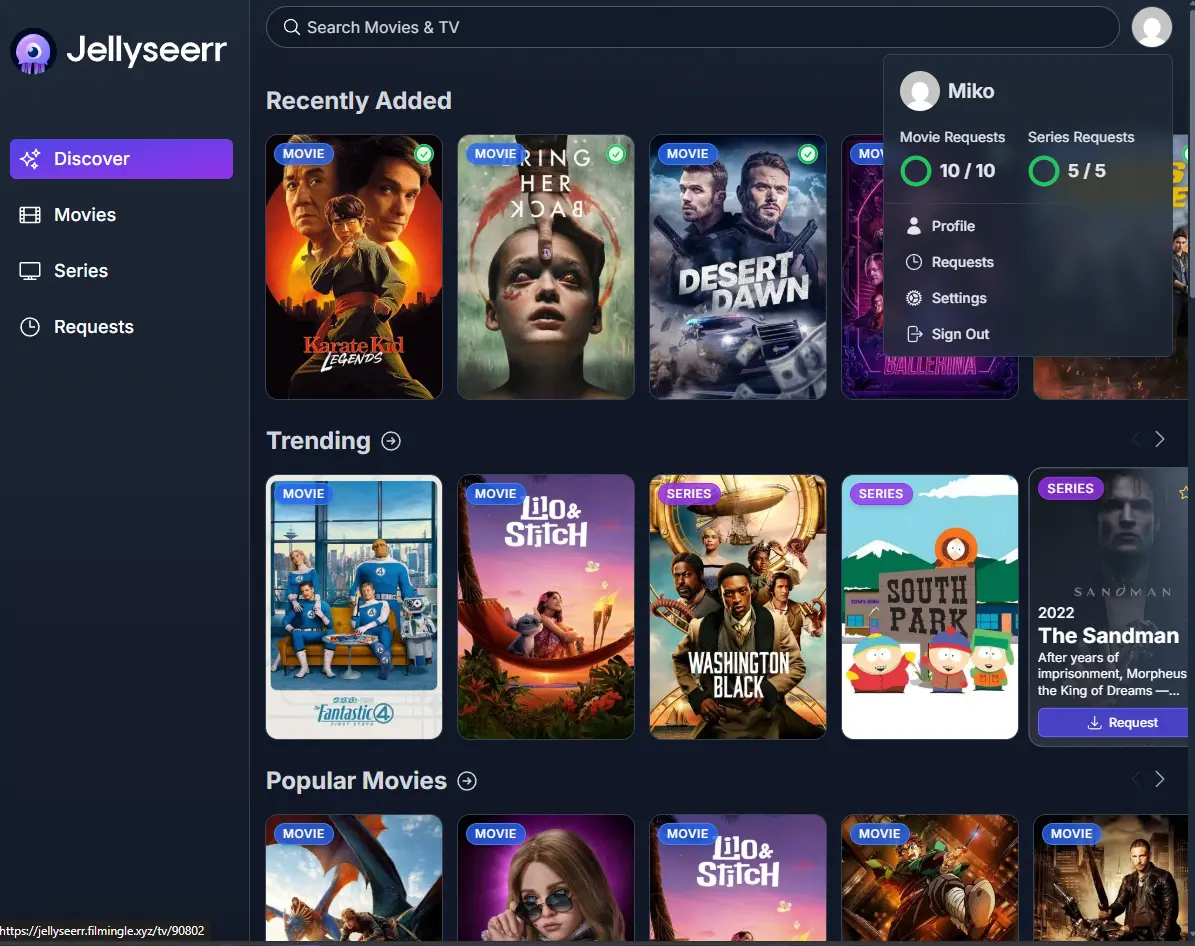The height and width of the screenshot is (946, 1195).
Task: Click the magnifier icon in search bar
Action: [291, 27]
